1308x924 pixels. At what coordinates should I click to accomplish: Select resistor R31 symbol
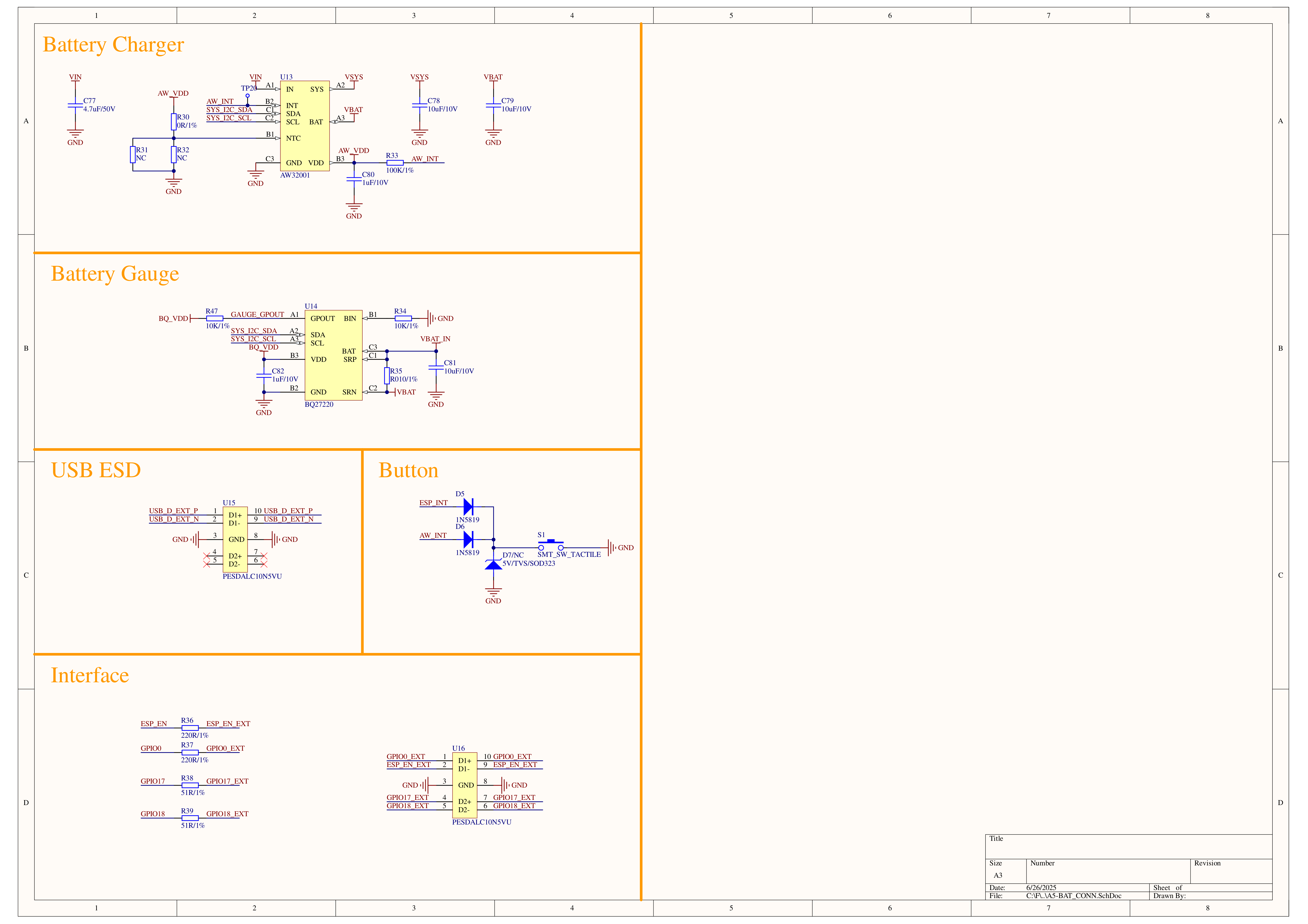(x=133, y=154)
